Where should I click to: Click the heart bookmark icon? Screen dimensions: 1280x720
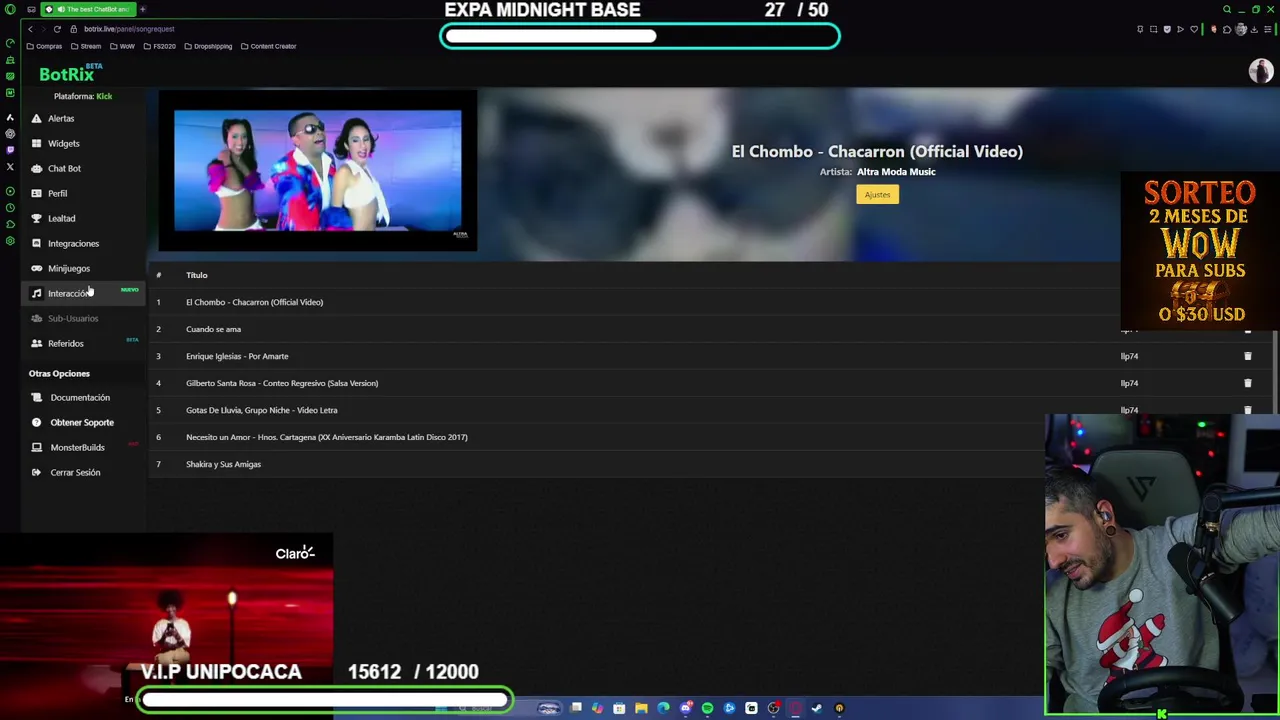pos(1194,29)
